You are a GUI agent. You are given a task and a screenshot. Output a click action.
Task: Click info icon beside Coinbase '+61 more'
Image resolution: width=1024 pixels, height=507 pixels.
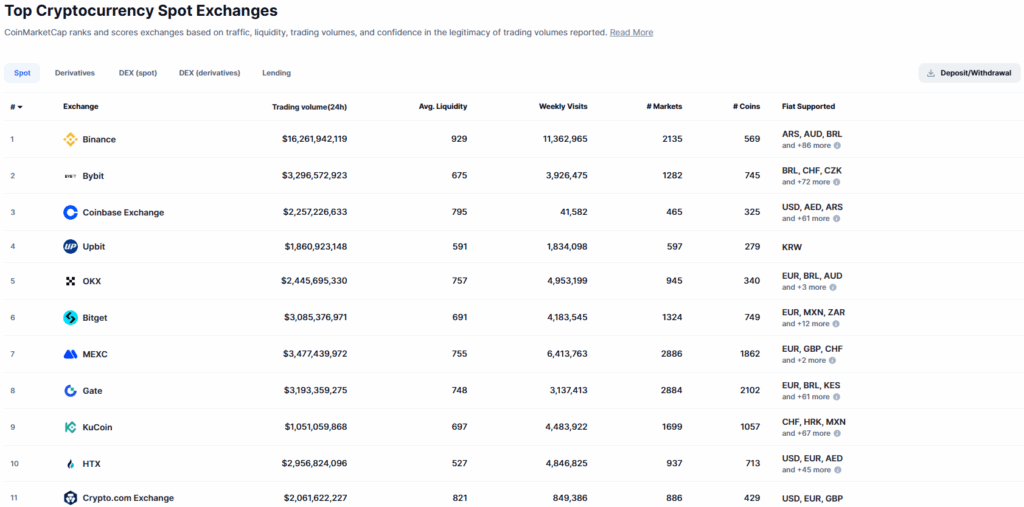[837, 219]
